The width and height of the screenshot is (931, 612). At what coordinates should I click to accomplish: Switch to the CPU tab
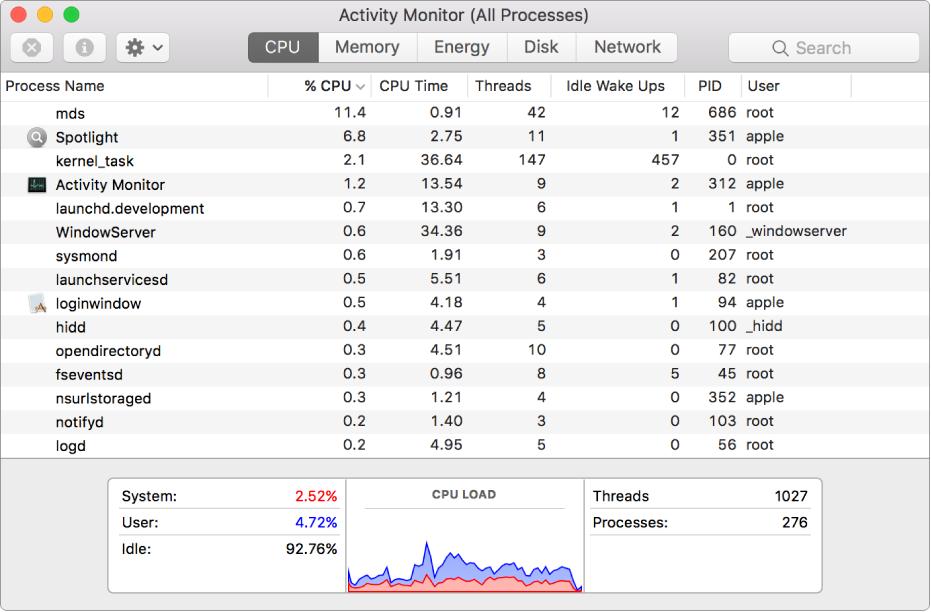point(283,47)
